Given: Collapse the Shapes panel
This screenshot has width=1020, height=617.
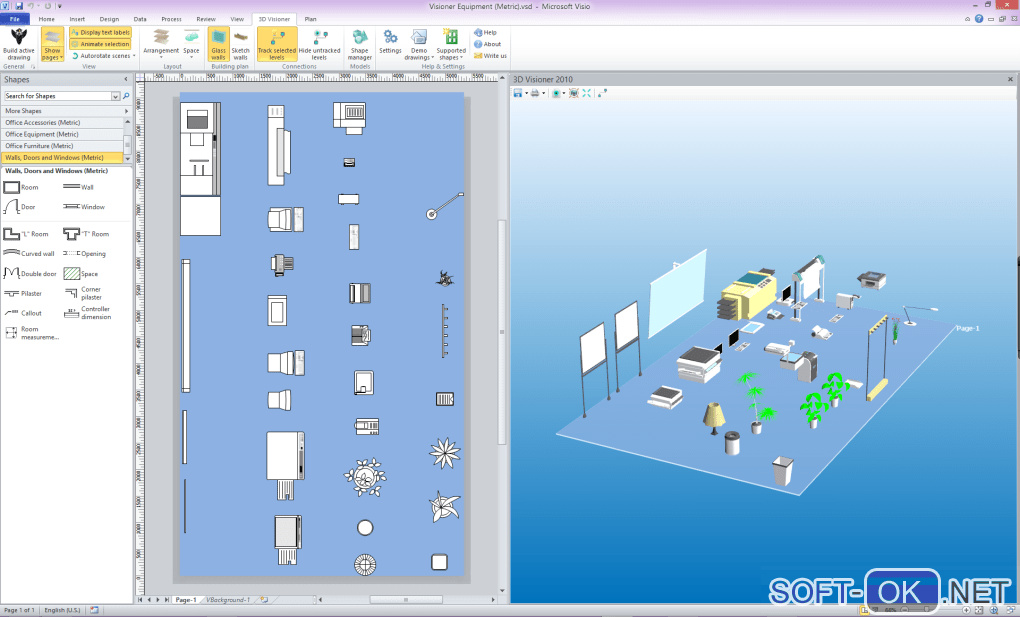Looking at the screenshot, I should click(126, 79).
